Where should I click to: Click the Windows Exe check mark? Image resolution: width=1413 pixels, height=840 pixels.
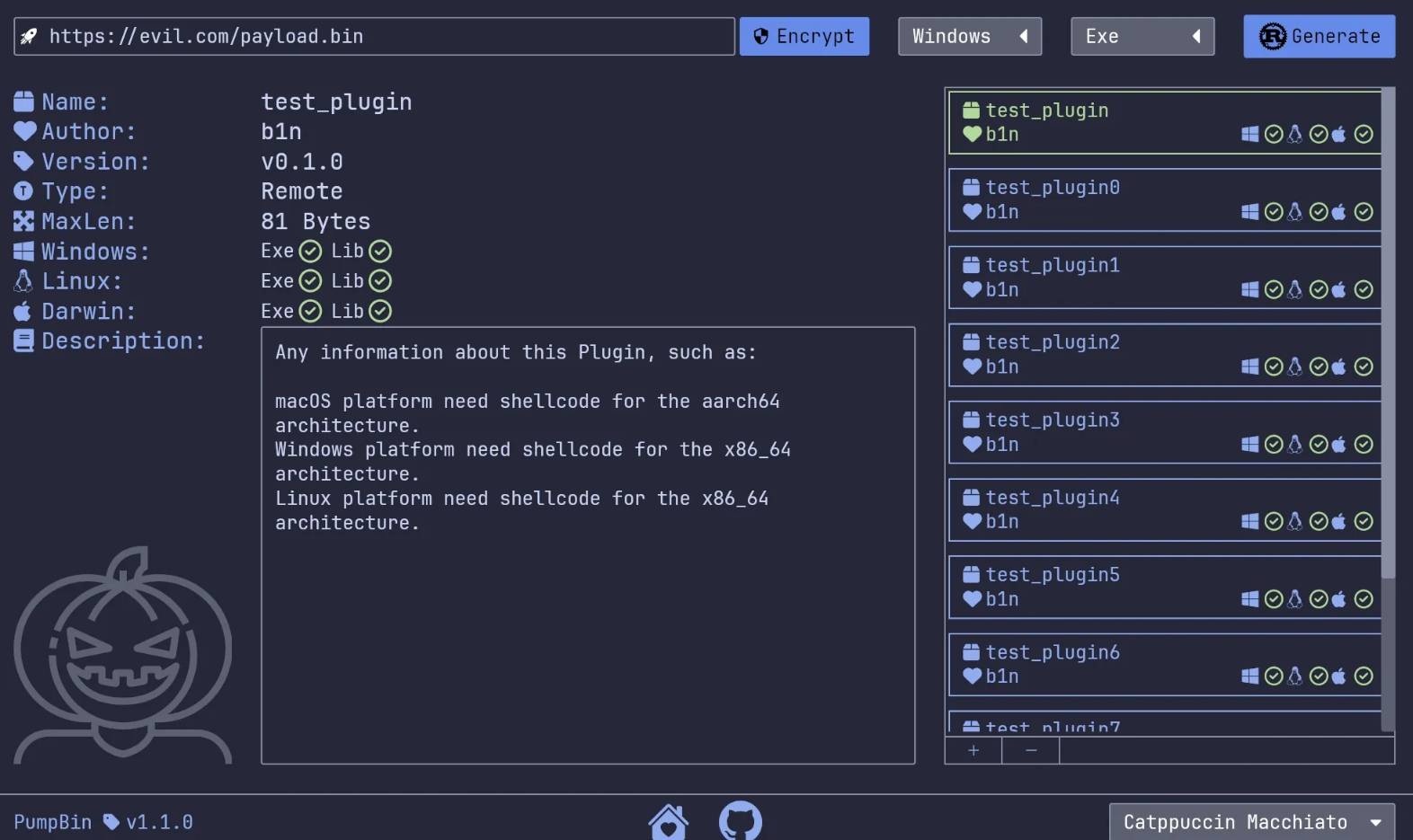(310, 252)
